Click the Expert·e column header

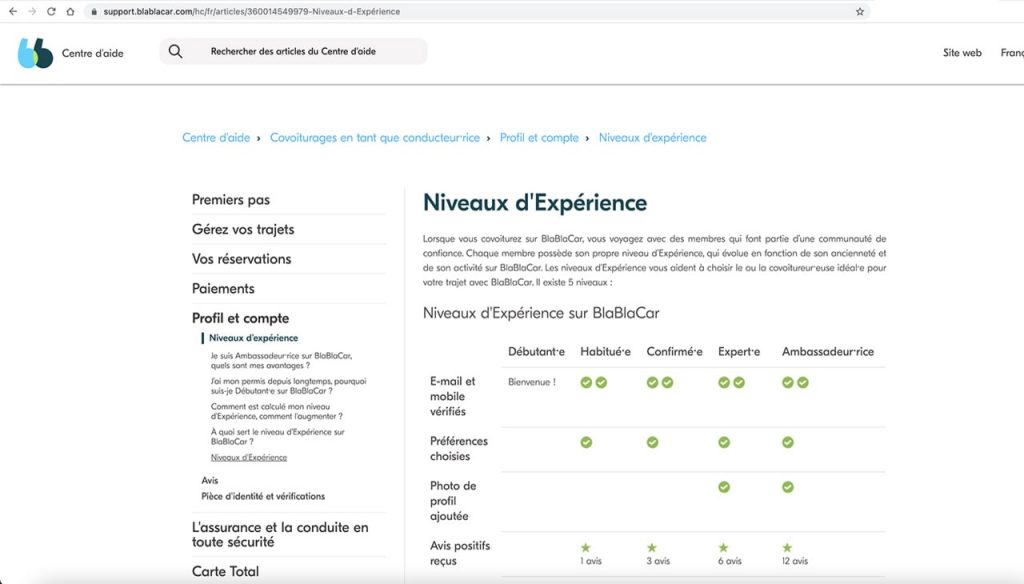point(739,351)
